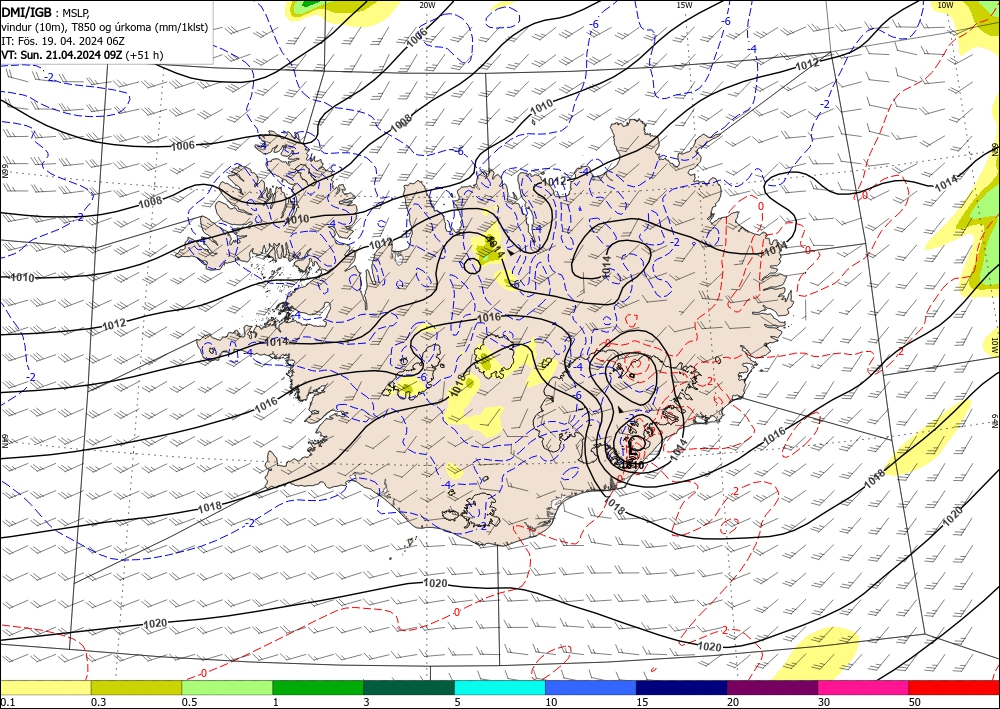Select the light green 0.5 legend swatch
Screen dimensions: 1000x709
coord(227,687)
